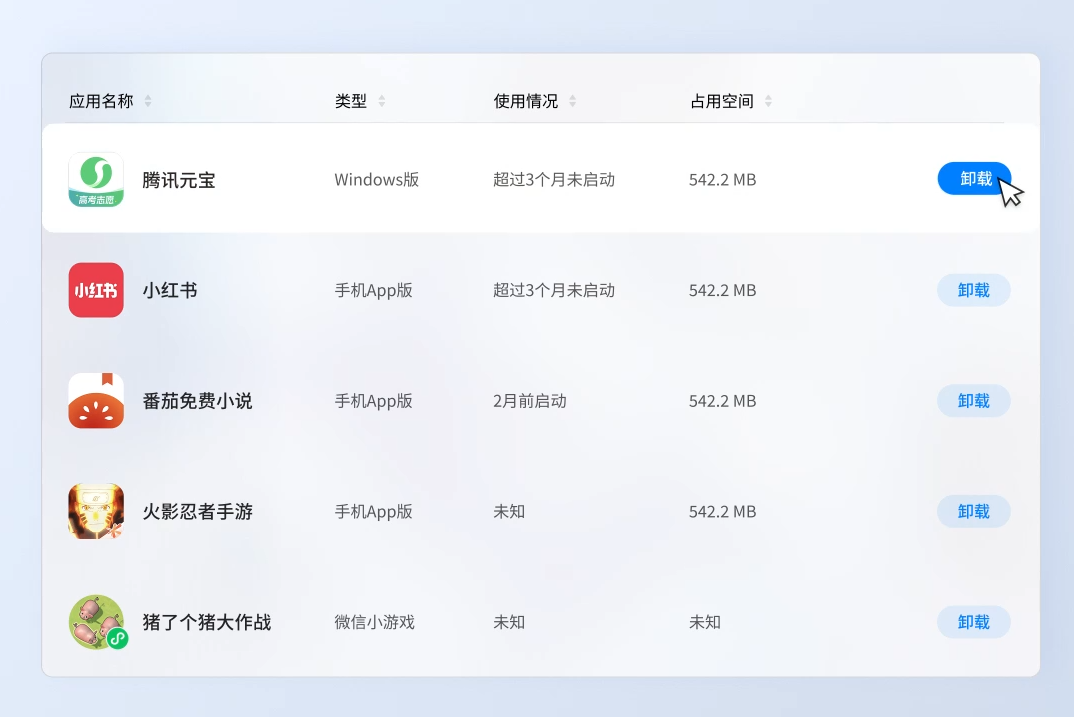Uninstall 腾讯元宝 with the 卸载 button
The width and height of the screenshot is (1074, 717).
(974, 179)
